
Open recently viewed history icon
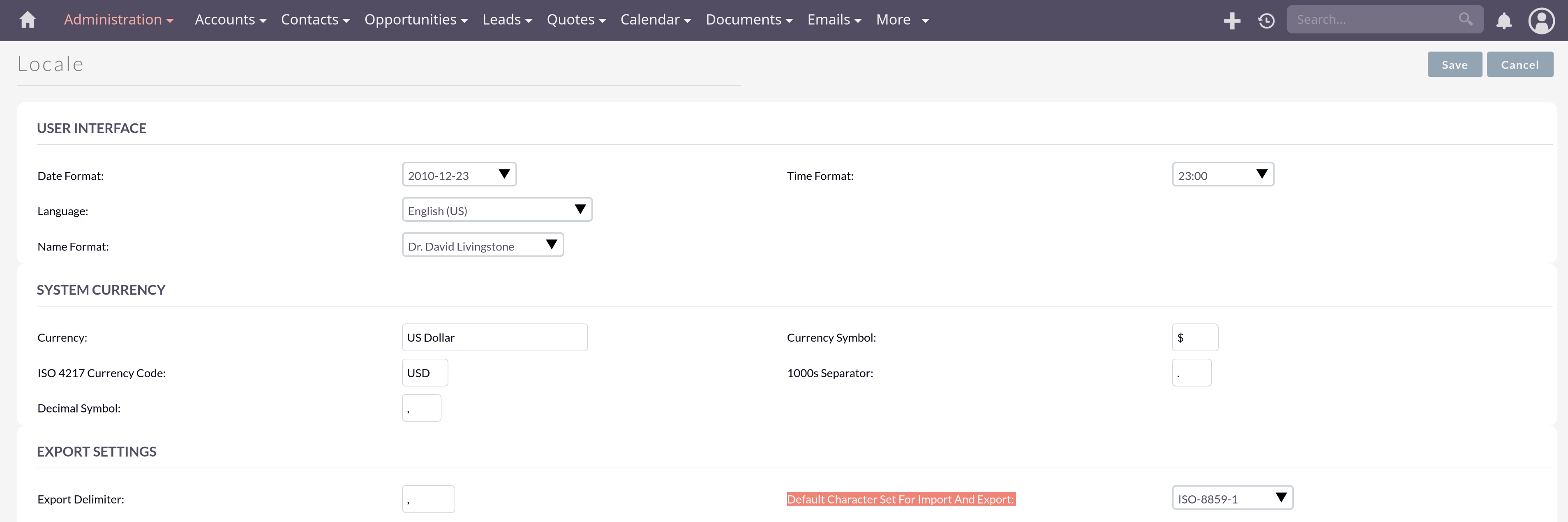coord(1266,21)
